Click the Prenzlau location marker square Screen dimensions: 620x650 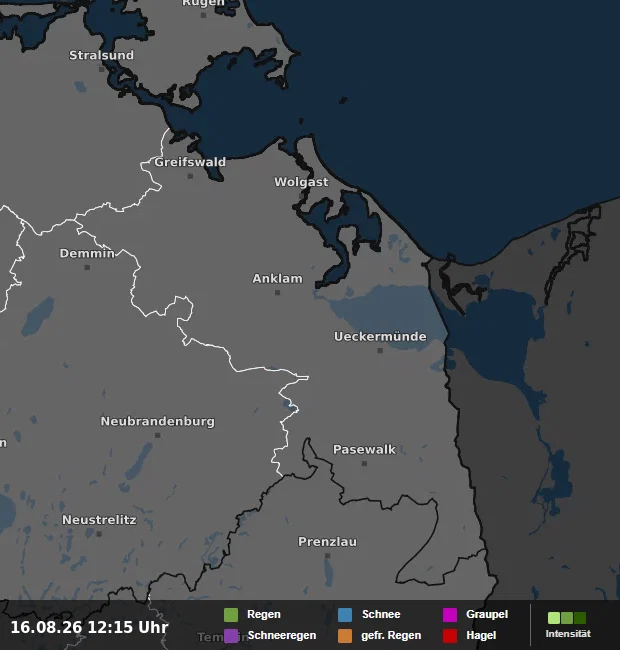point(327,555)
